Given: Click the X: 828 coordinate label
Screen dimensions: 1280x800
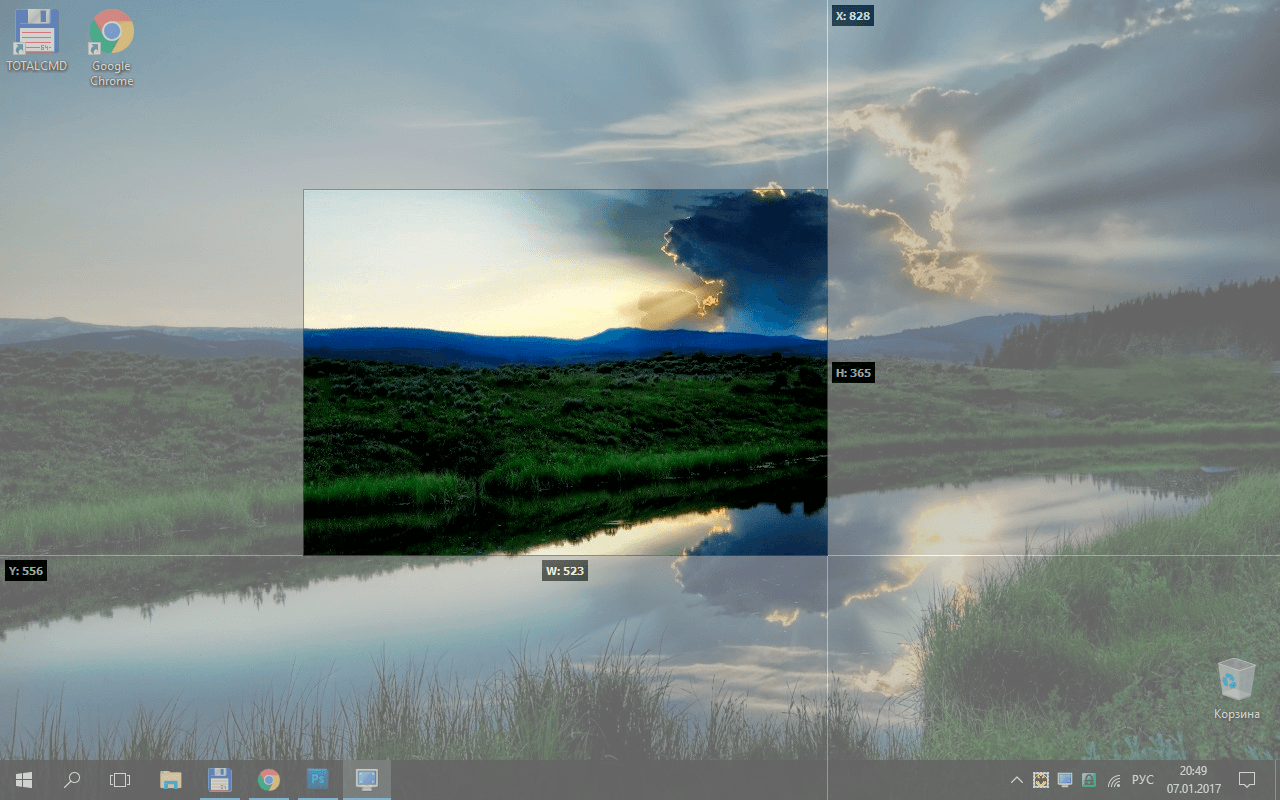Looking at the screenshot, I should pyautogui.click(x=852, y=16).
